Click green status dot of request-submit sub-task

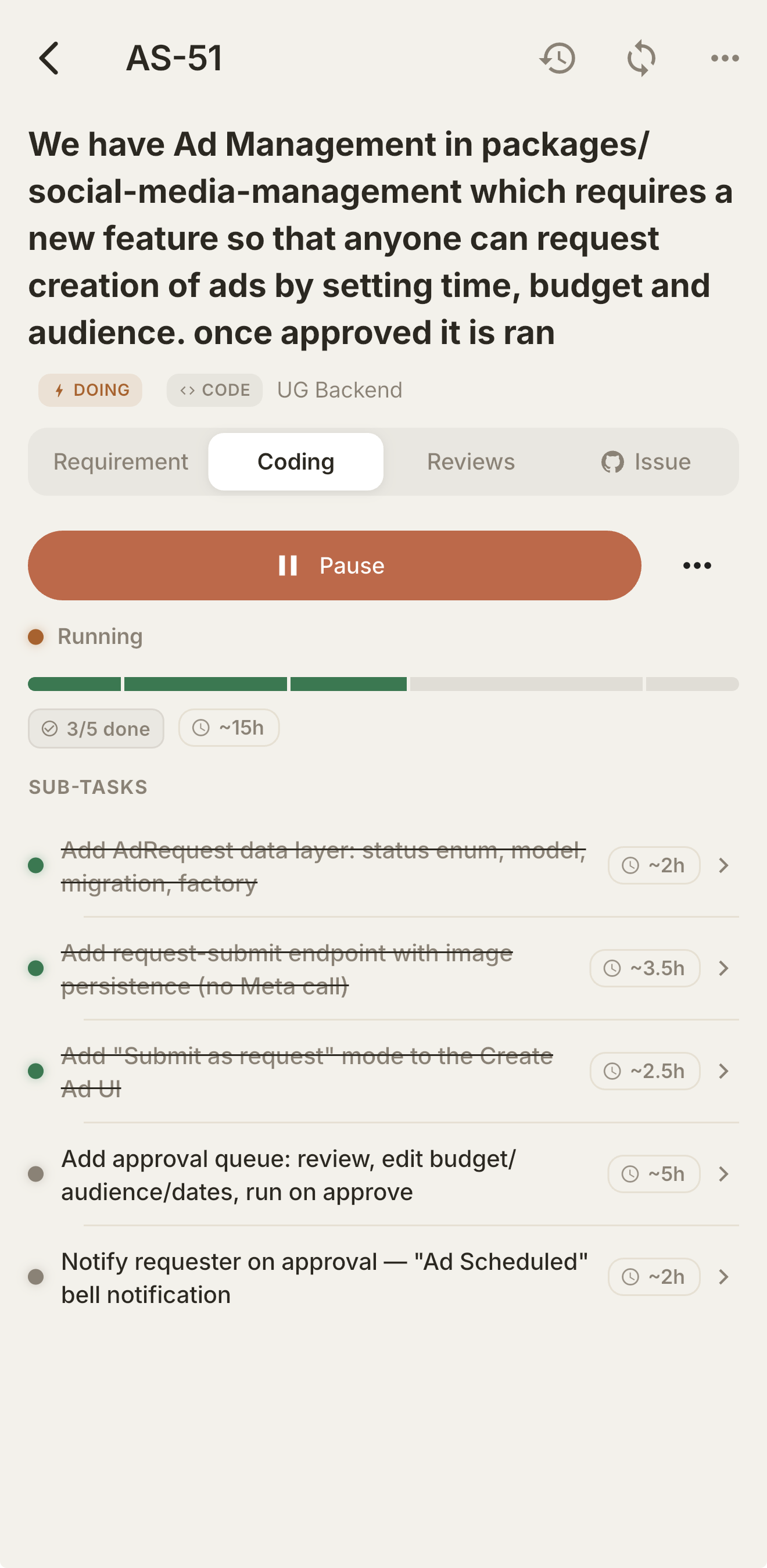(36, 968)
